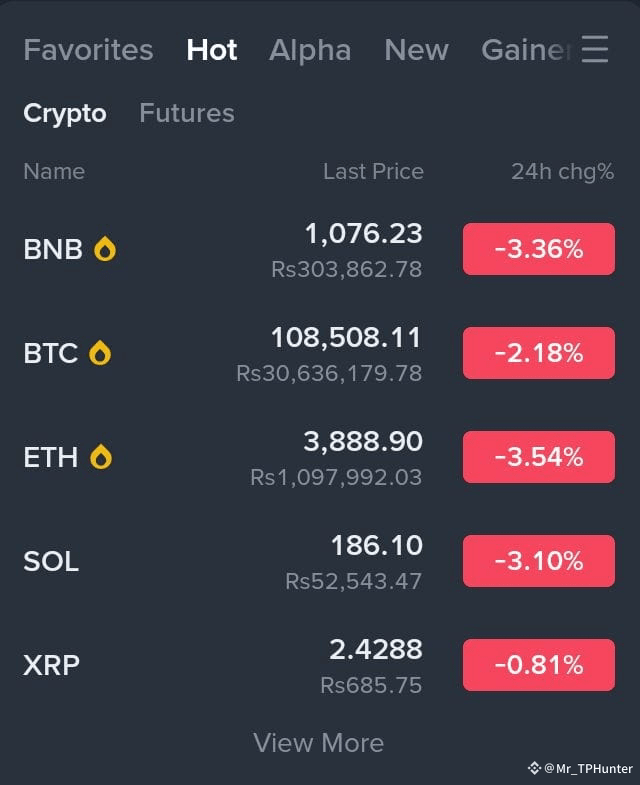The image size is (640, 785).
Task: Open the New listings tab
Action: tap(416, 50)
